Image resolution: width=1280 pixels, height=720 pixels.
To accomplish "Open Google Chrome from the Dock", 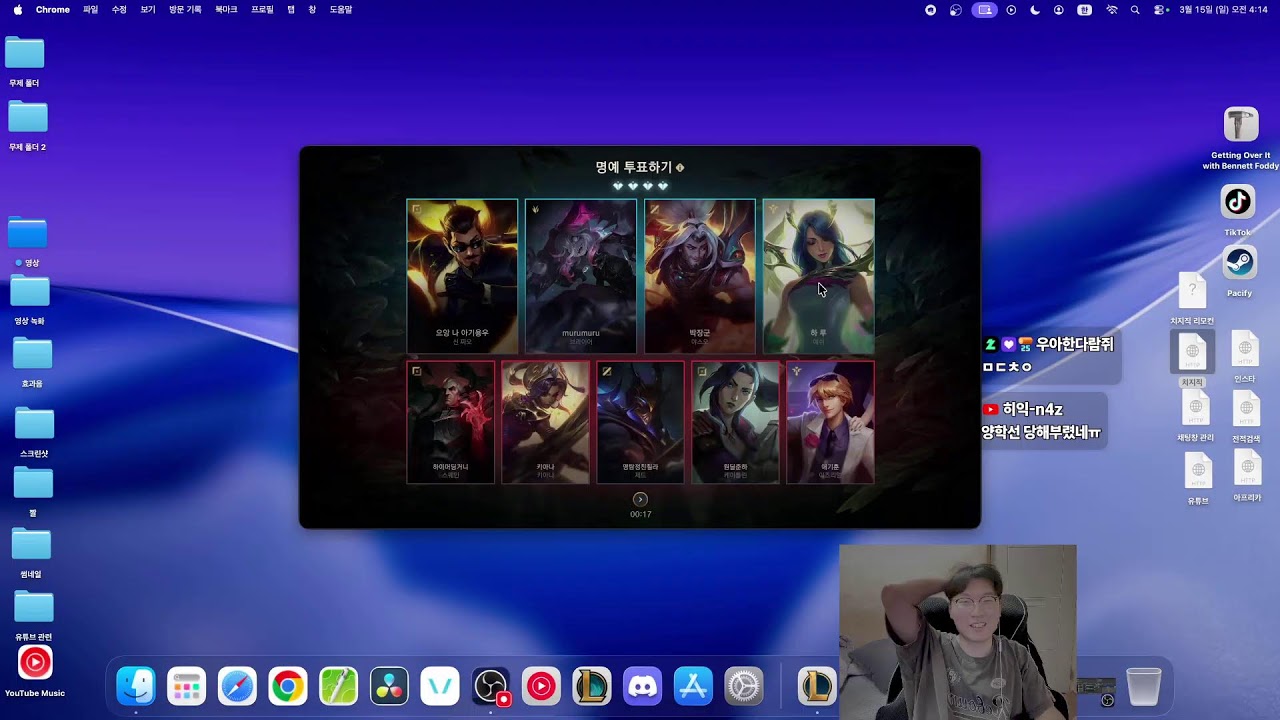I will coord(288,686).
